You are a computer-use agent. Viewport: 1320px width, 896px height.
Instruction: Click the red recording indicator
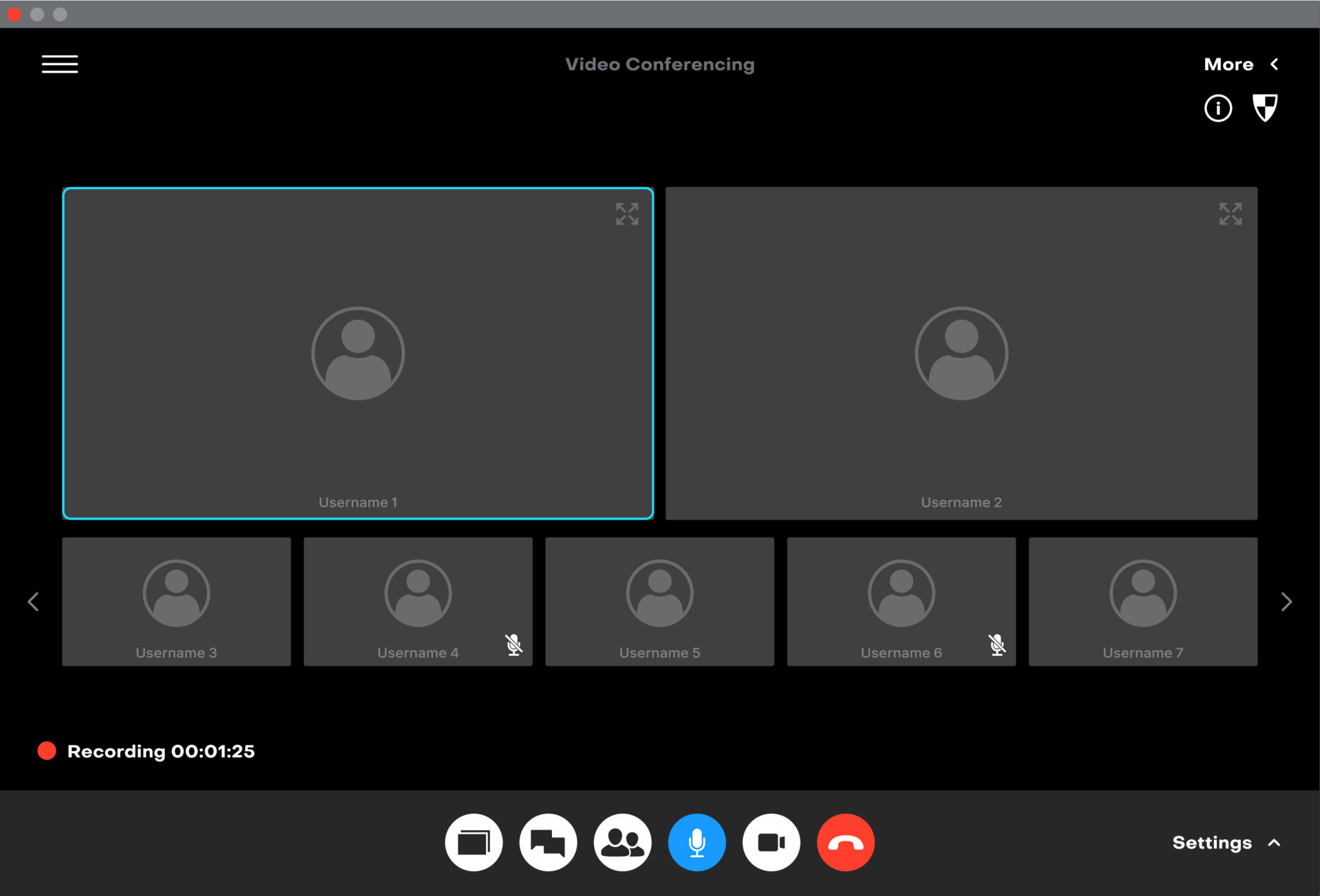coord(47,750)
